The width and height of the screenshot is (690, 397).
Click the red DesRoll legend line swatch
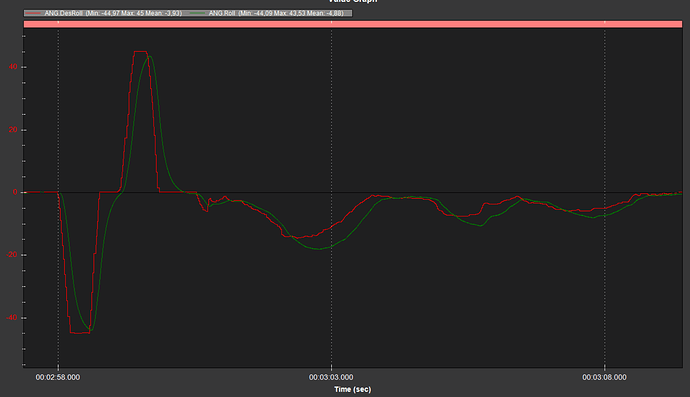coord(34,13)
